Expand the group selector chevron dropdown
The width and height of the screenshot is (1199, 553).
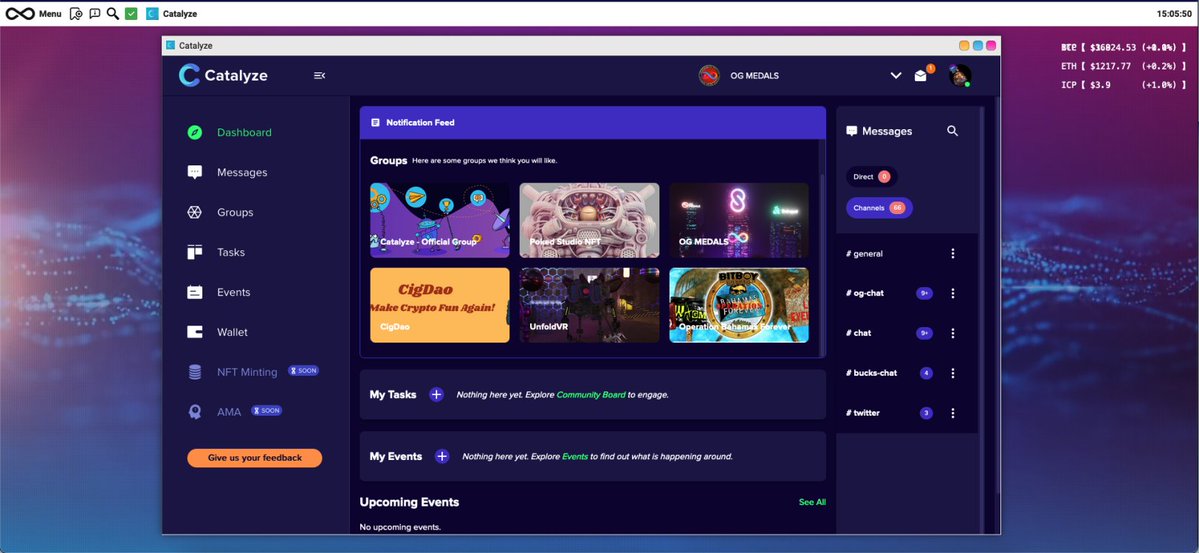point(896,75)
